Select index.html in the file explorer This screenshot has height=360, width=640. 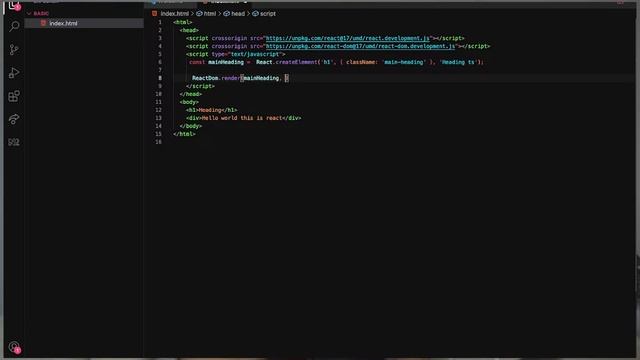84,23
